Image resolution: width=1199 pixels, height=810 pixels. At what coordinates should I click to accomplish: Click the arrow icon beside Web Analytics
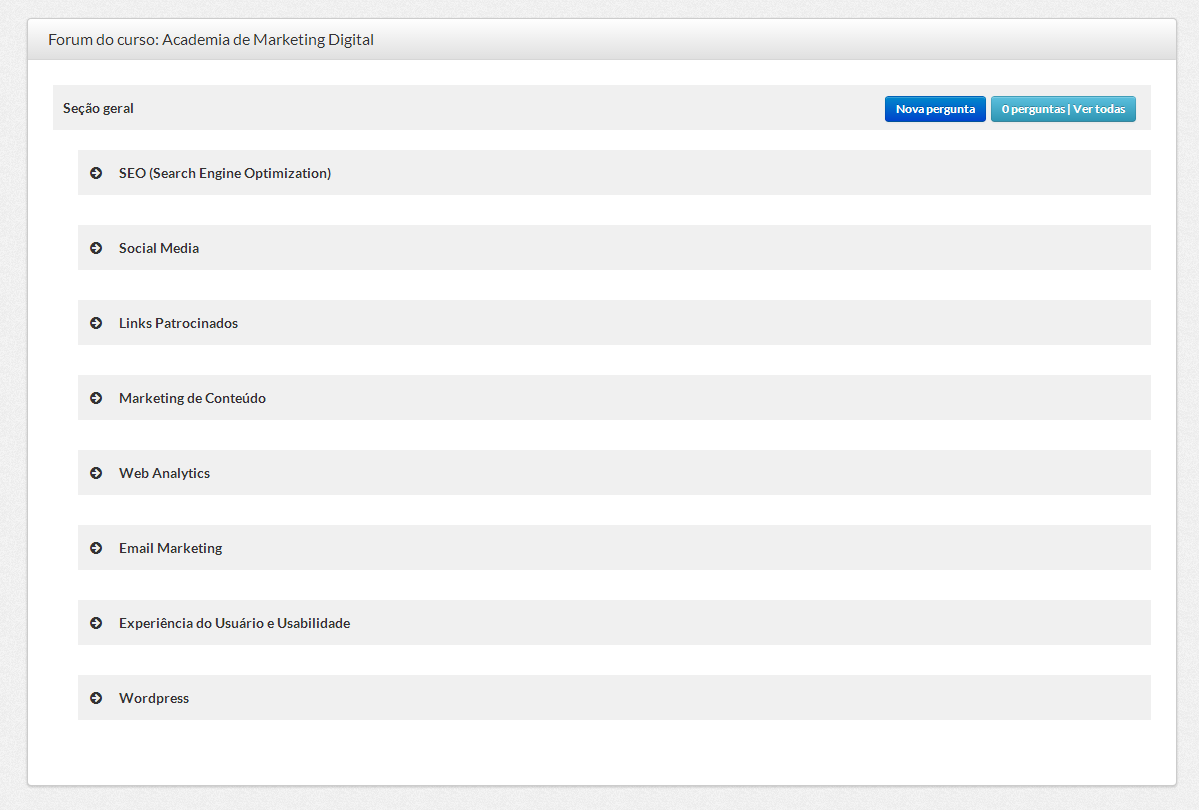point(96,473)
